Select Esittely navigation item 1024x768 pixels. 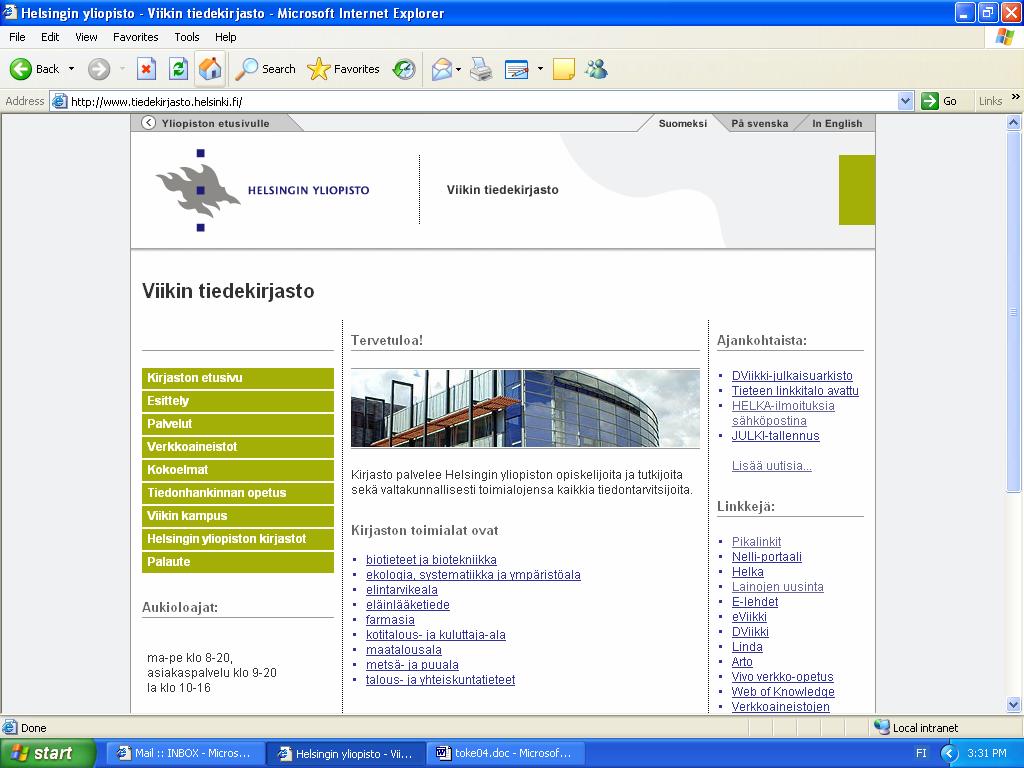pos(238,401)
